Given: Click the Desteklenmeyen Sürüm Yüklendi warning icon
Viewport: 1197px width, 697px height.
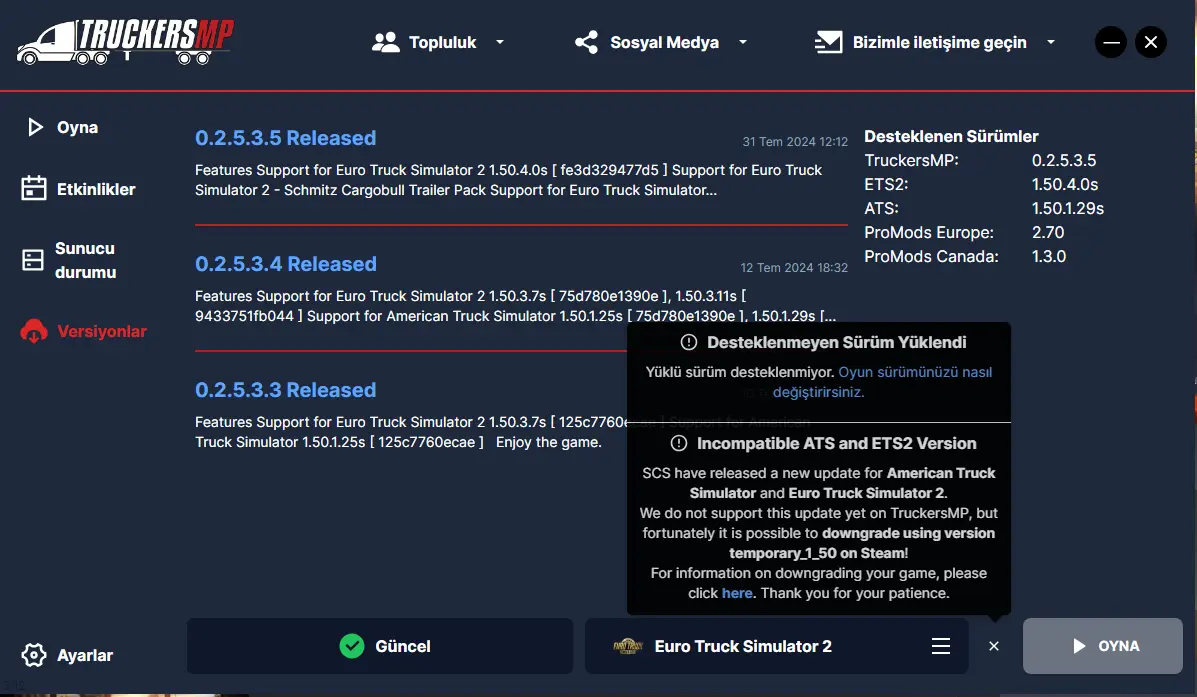Looking at the screenshot, I should (x=689, y=342).
